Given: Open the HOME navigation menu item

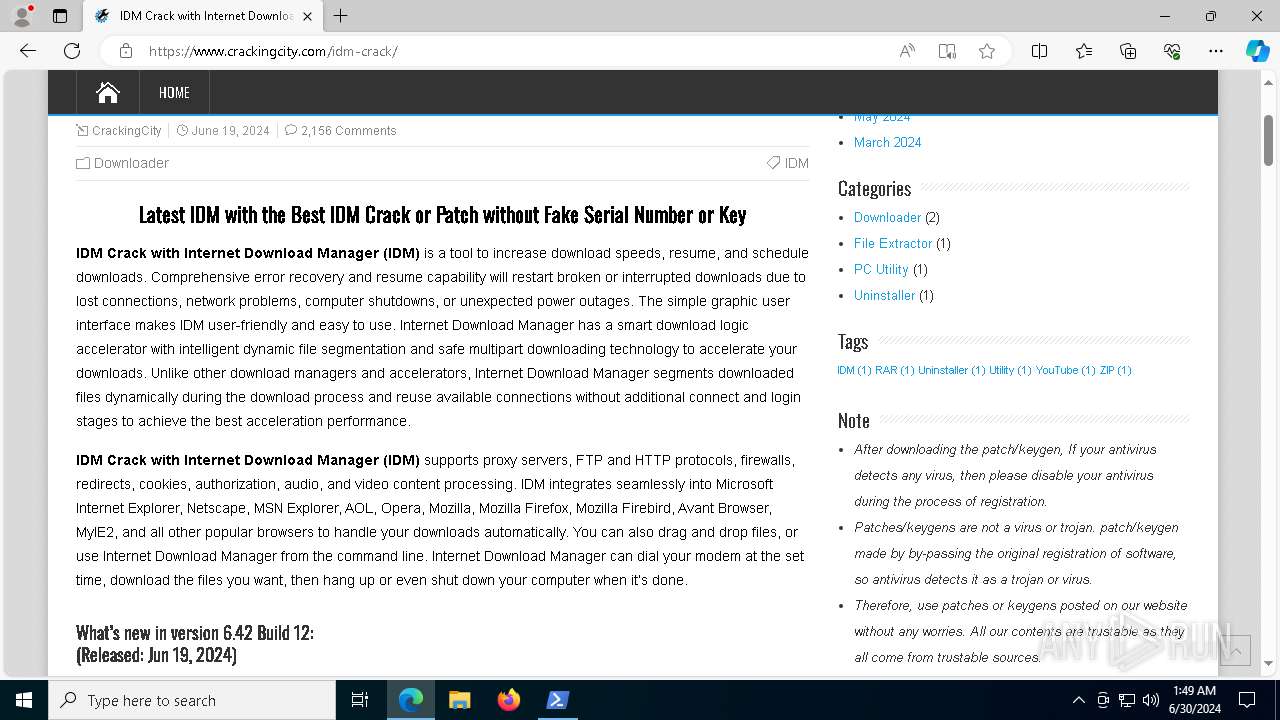Looking at the screenshot, I should pos(174,92).
